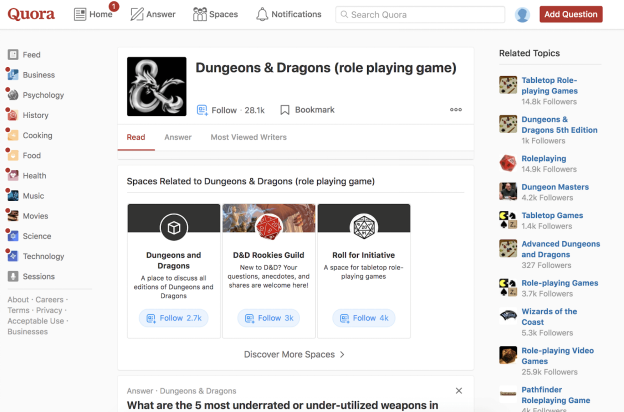Viewport: 624px width, 412px height.
Task: Open the Tabletop Games topic link
Action: [552, 215]
